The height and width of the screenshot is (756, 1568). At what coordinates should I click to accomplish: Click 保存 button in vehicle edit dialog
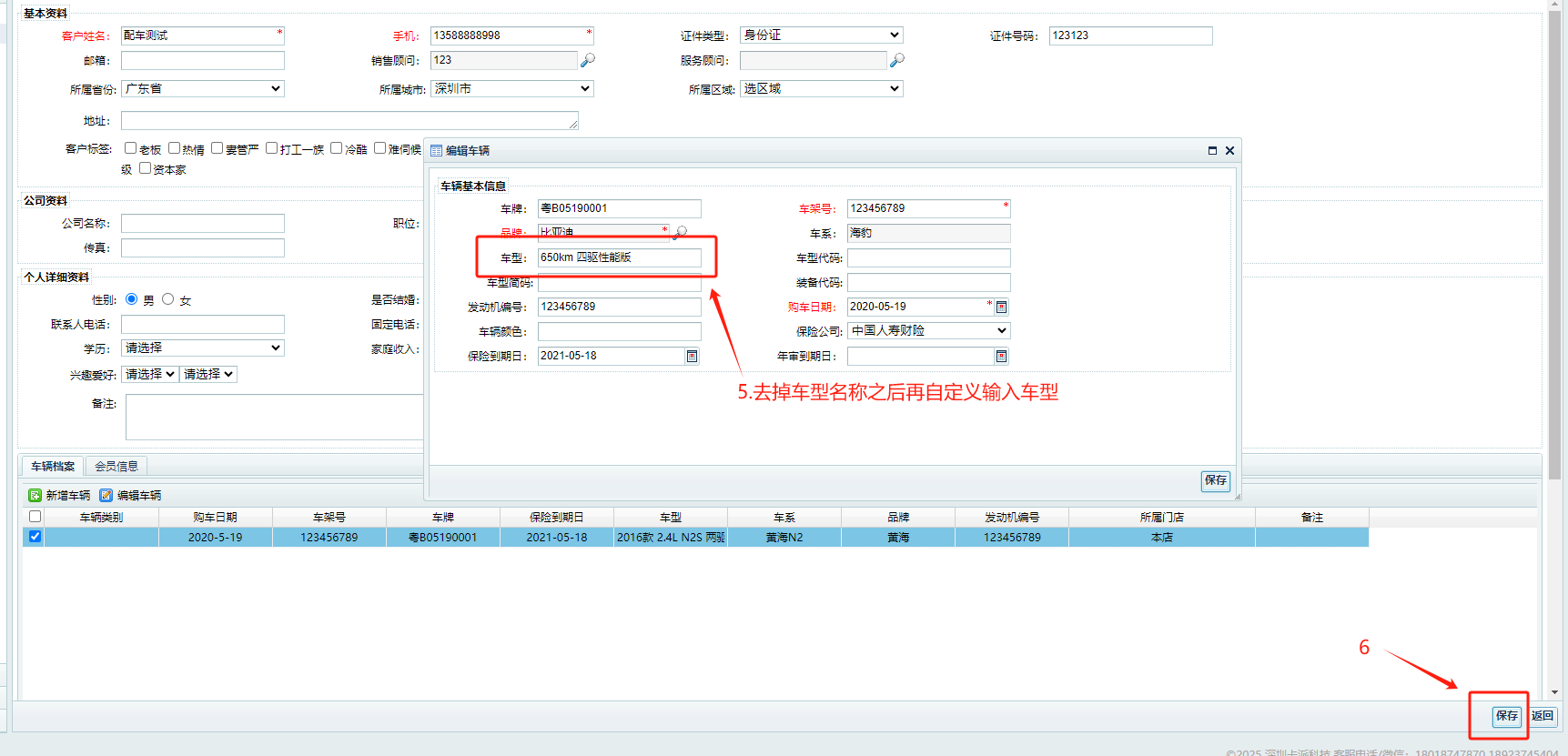pos(1215,480)
